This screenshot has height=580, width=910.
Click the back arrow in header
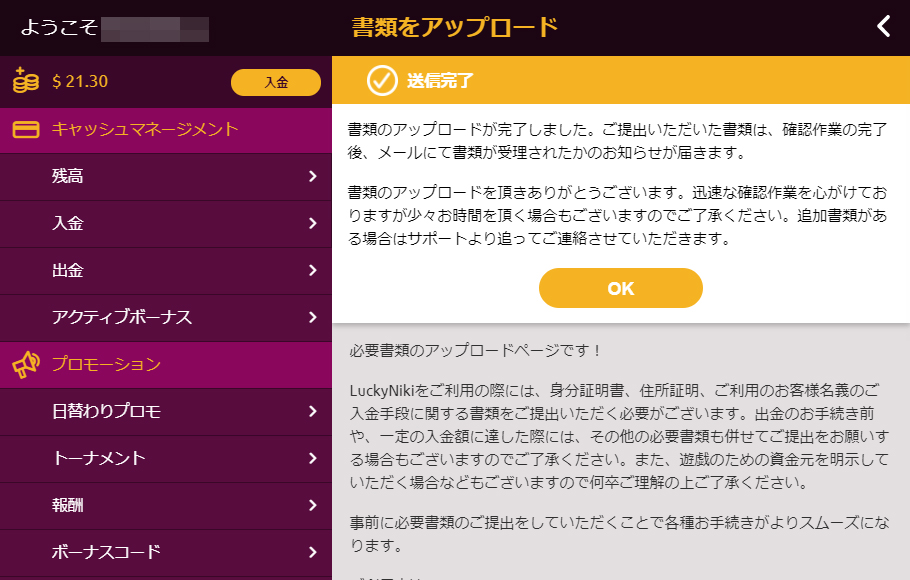coord(883,26)
